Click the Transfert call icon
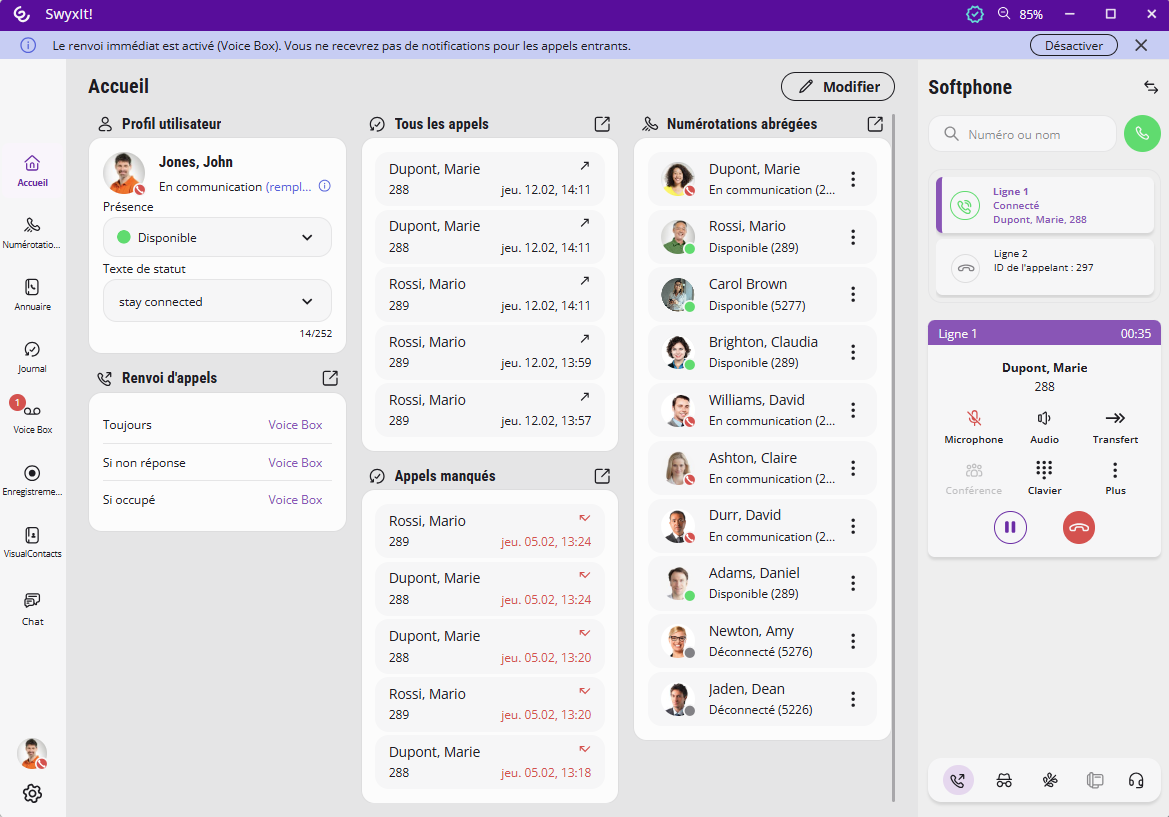Viewport: 1169px width, 817px height. click(x=1114, y=418)
